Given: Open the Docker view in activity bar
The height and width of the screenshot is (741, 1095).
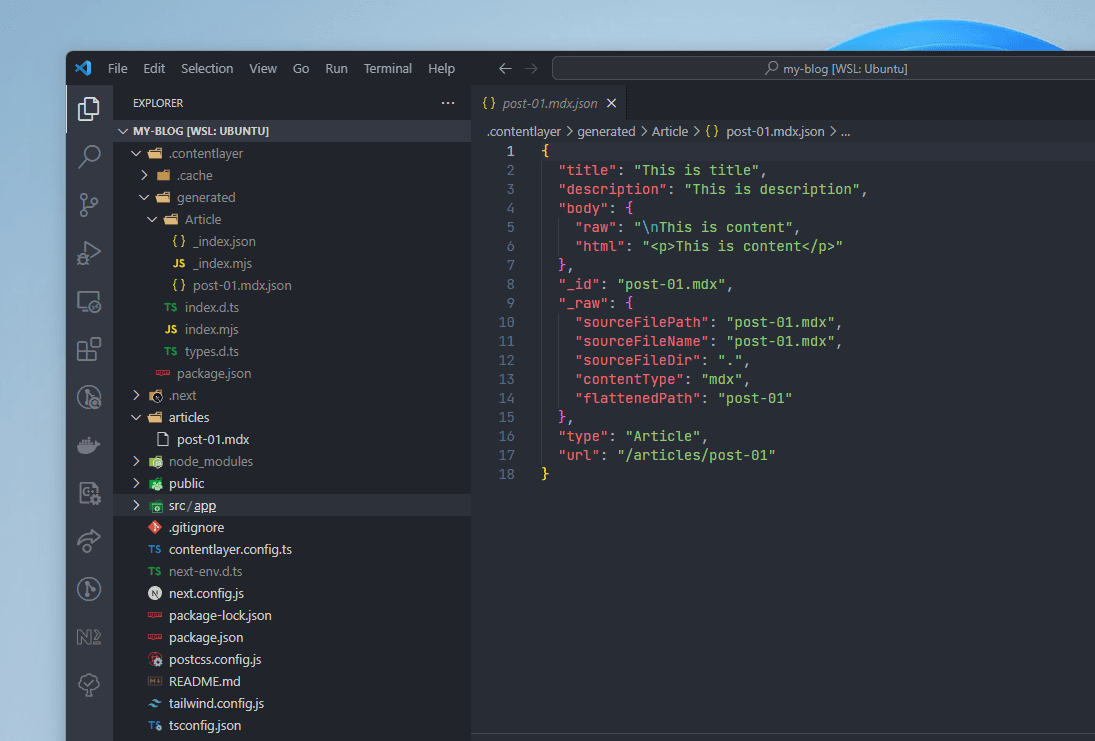Looking at the screenshot, I should 89,445.
